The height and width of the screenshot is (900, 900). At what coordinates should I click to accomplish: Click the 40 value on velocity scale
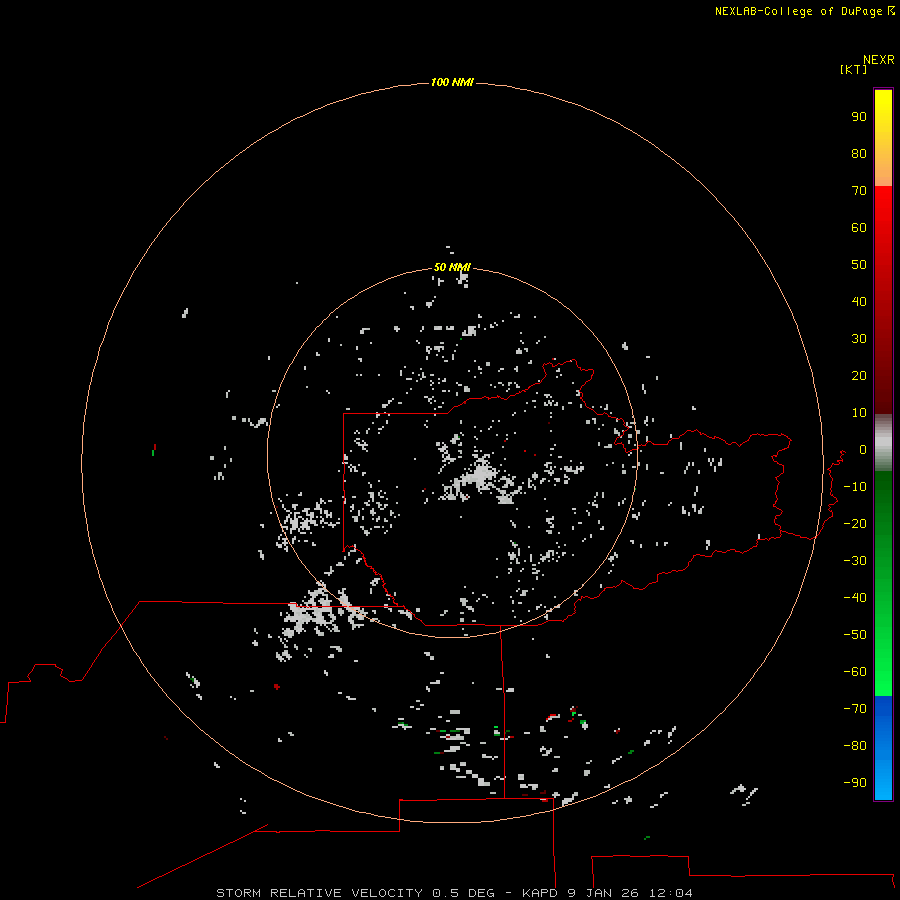coord(859,301)
